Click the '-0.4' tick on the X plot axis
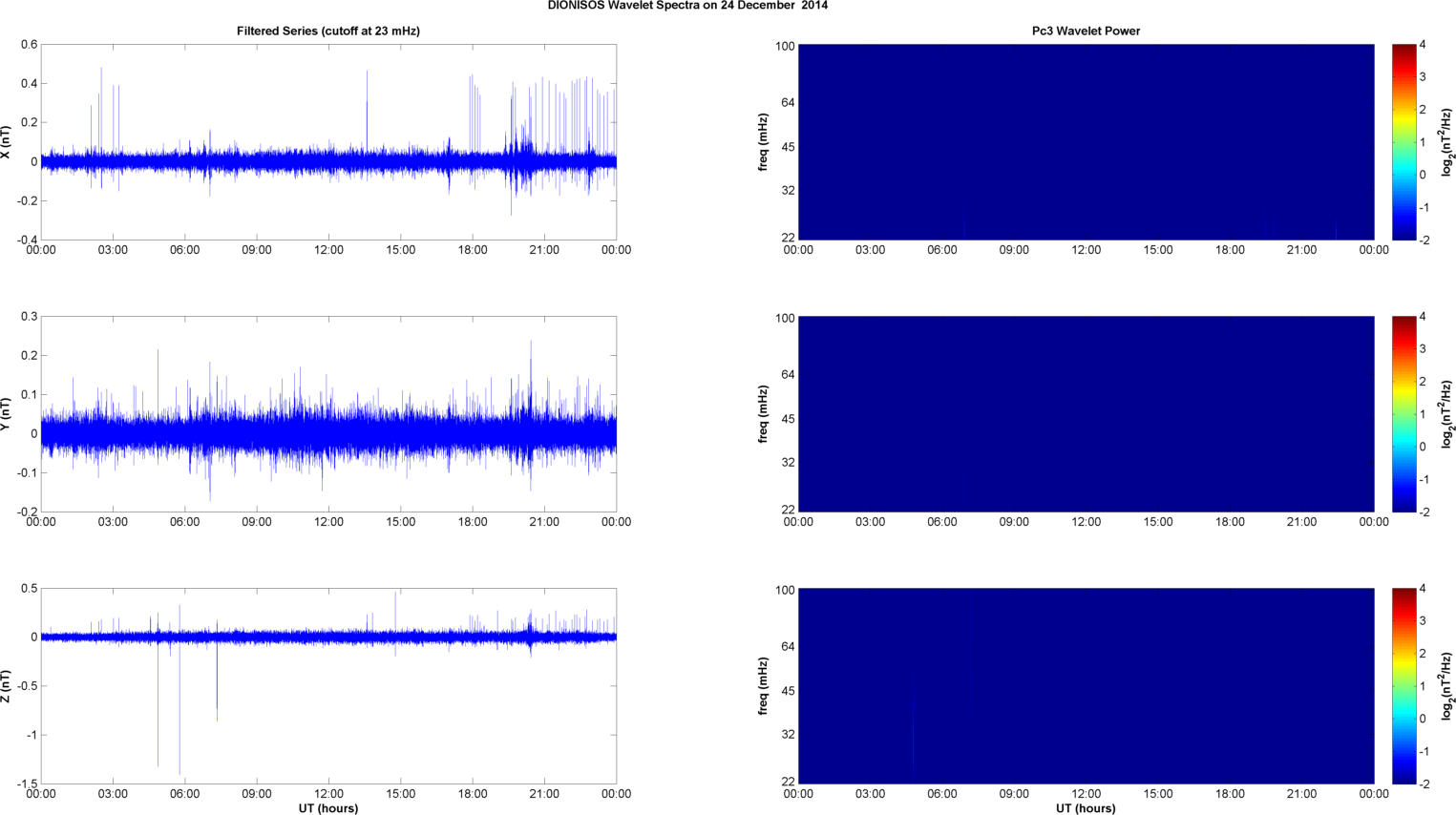The width and height of the screenshot is (1456, 815). pos(27,240)
